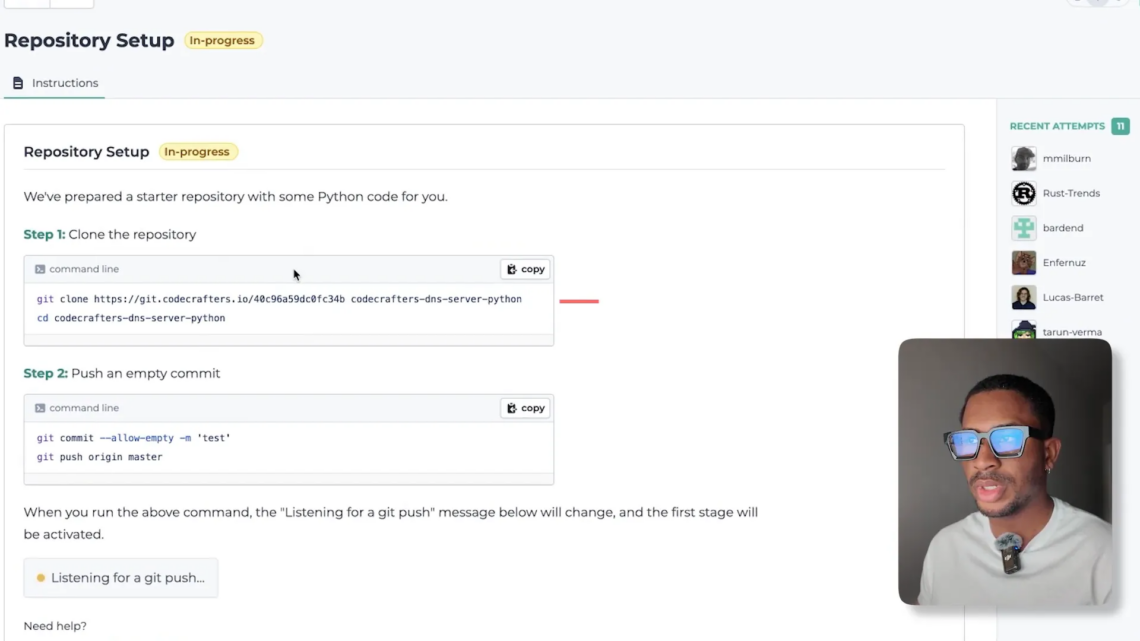
Task: Select username mmilburn in recent attempts
Action: (x=1067, y=158)
